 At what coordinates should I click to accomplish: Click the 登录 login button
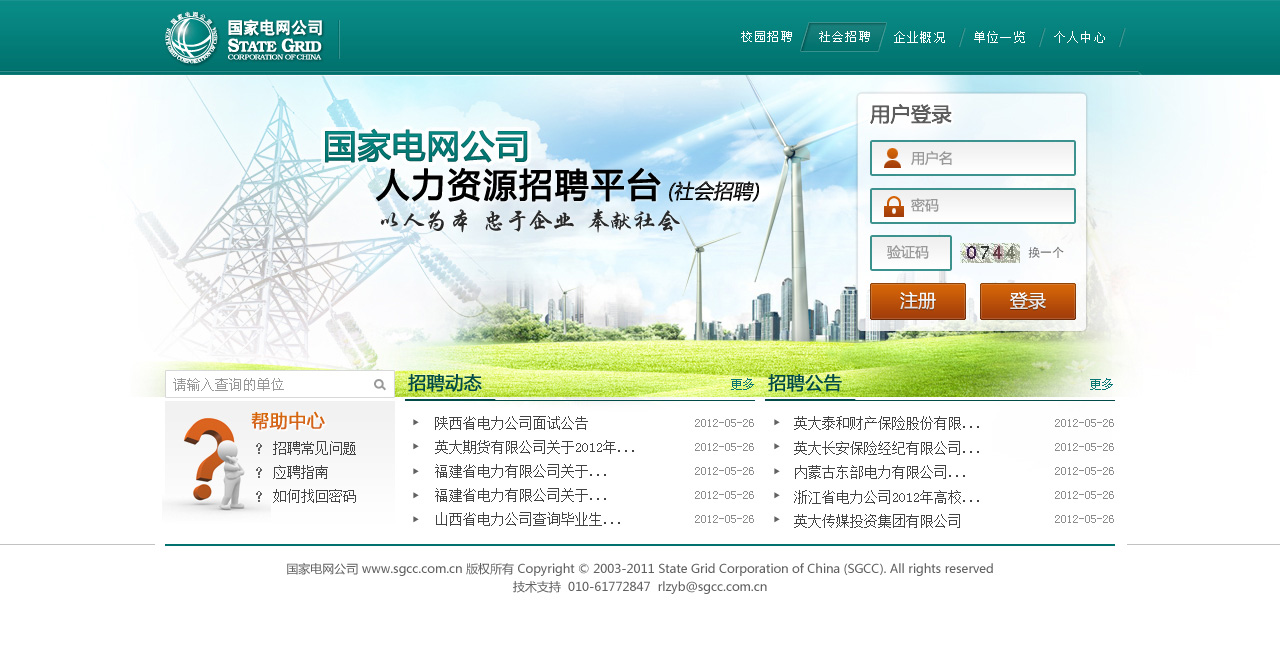1028,301
